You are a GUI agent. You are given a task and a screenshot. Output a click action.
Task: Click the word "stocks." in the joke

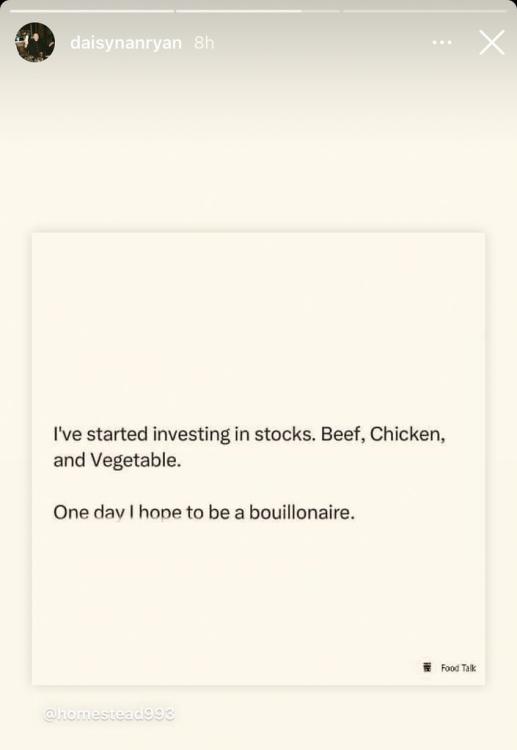[285, 434]
